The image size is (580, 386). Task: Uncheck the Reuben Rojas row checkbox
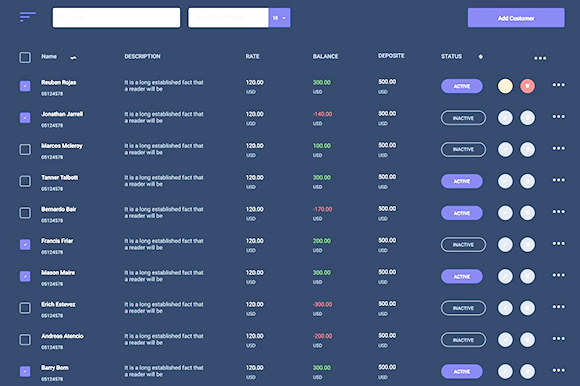[25, 86]
